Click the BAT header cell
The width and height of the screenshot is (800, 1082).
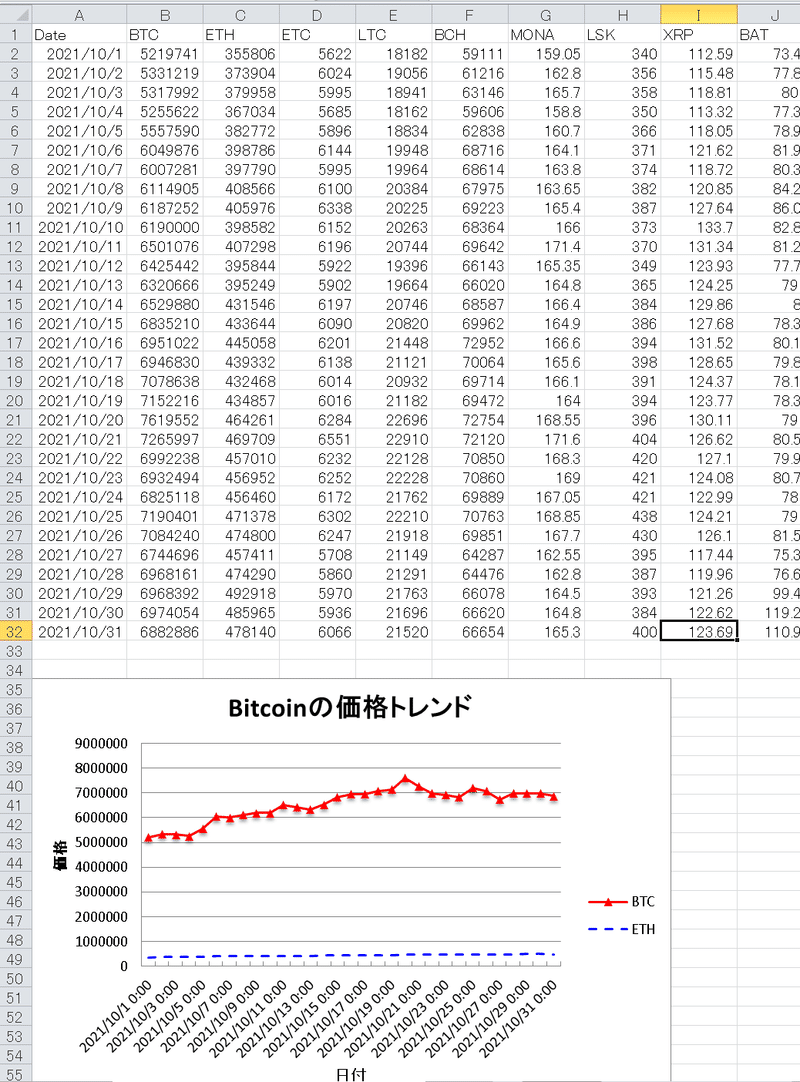769,35
